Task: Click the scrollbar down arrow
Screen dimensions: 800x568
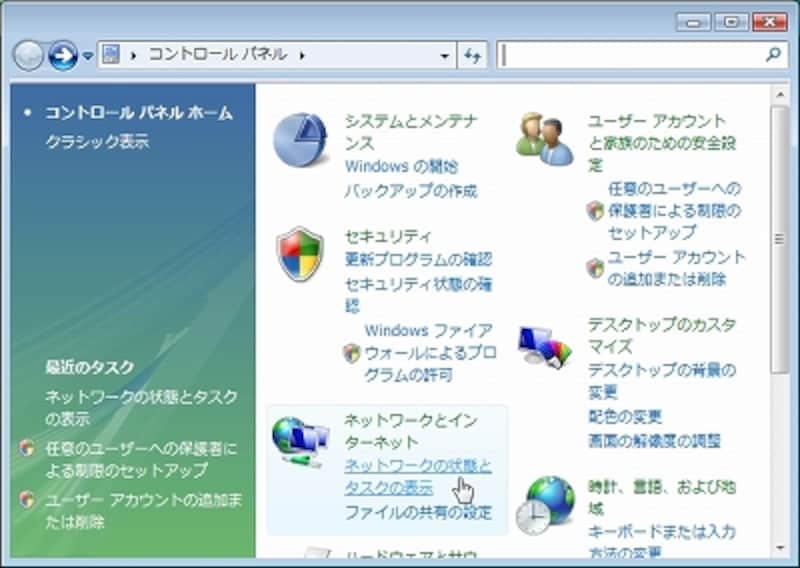Action: pyautogui.click(x=779, y=548)
